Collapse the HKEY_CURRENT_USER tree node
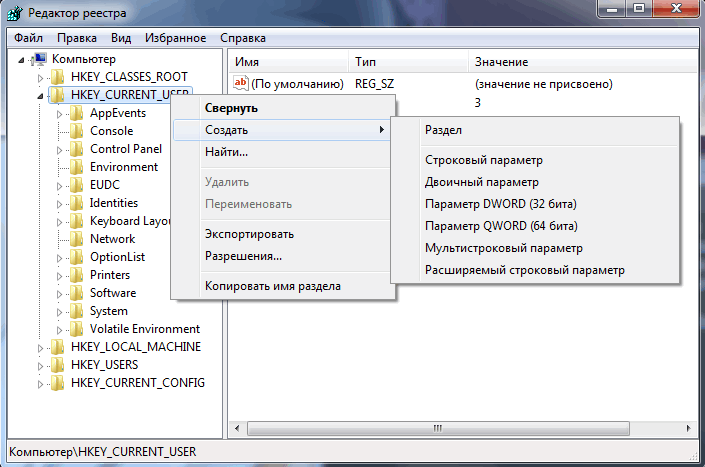This screenshot has height=467, width=705. point(41,96)
